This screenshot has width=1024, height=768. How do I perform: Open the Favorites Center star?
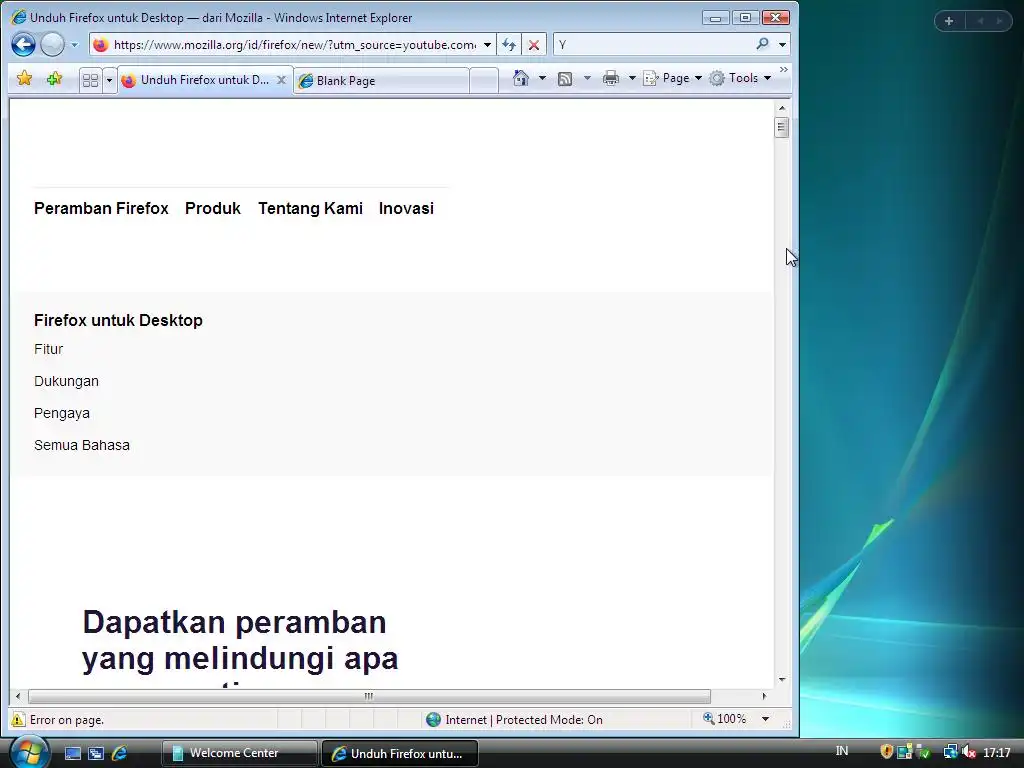click(x=25, y=78)
